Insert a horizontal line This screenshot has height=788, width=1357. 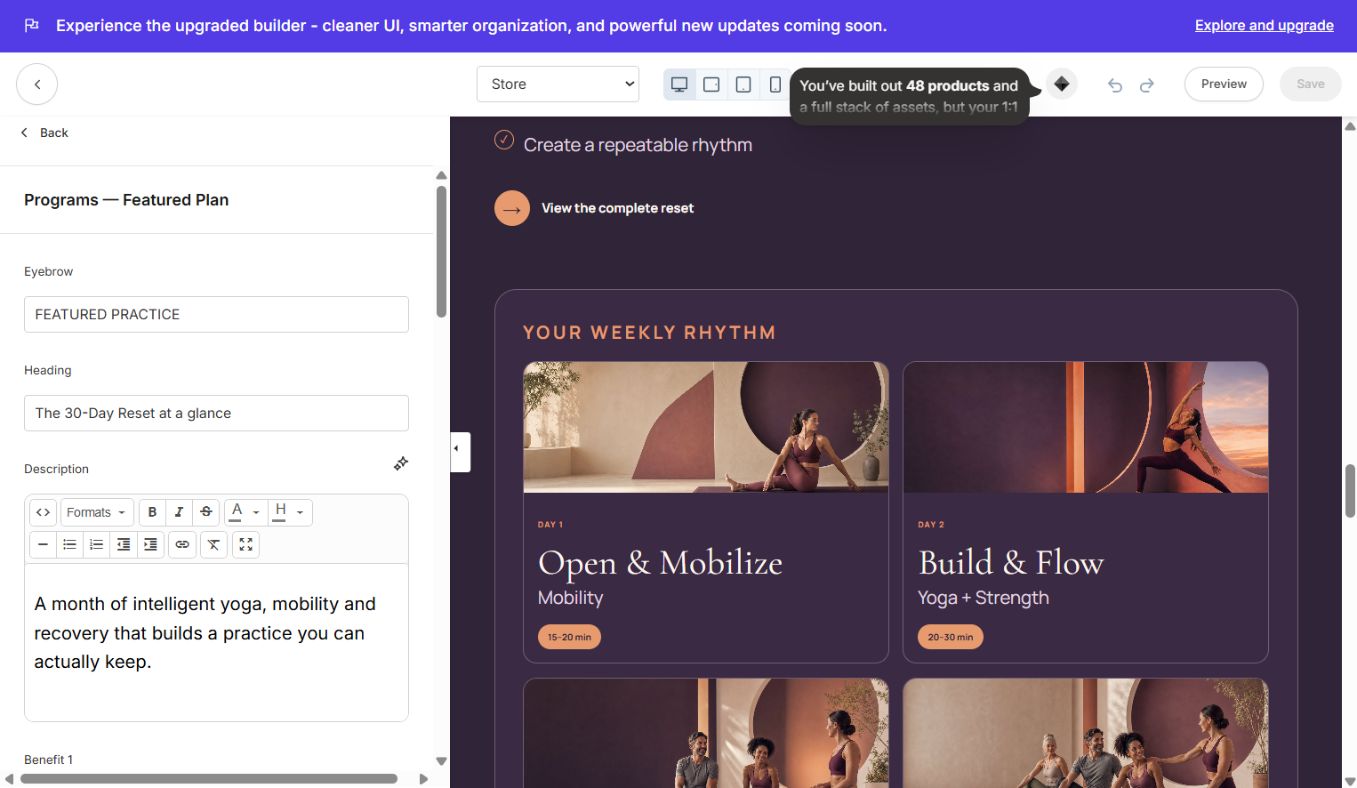(x=43, y=545)
